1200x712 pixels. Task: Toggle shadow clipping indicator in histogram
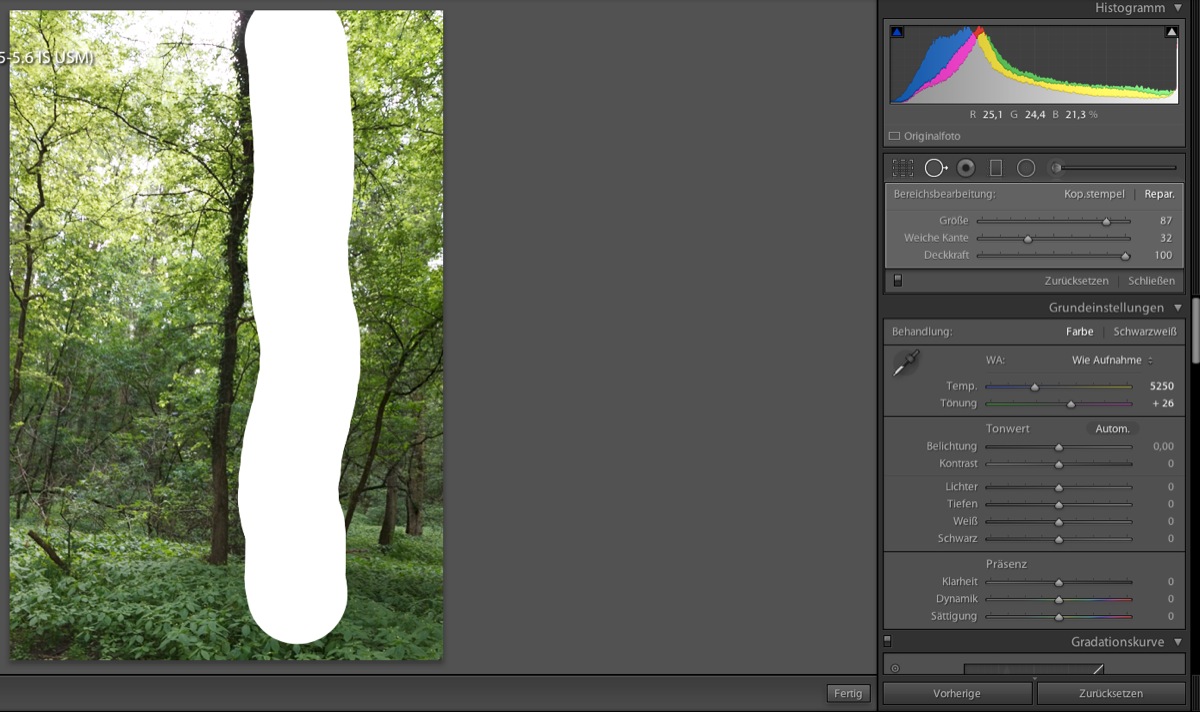click(x=897, y=33)
